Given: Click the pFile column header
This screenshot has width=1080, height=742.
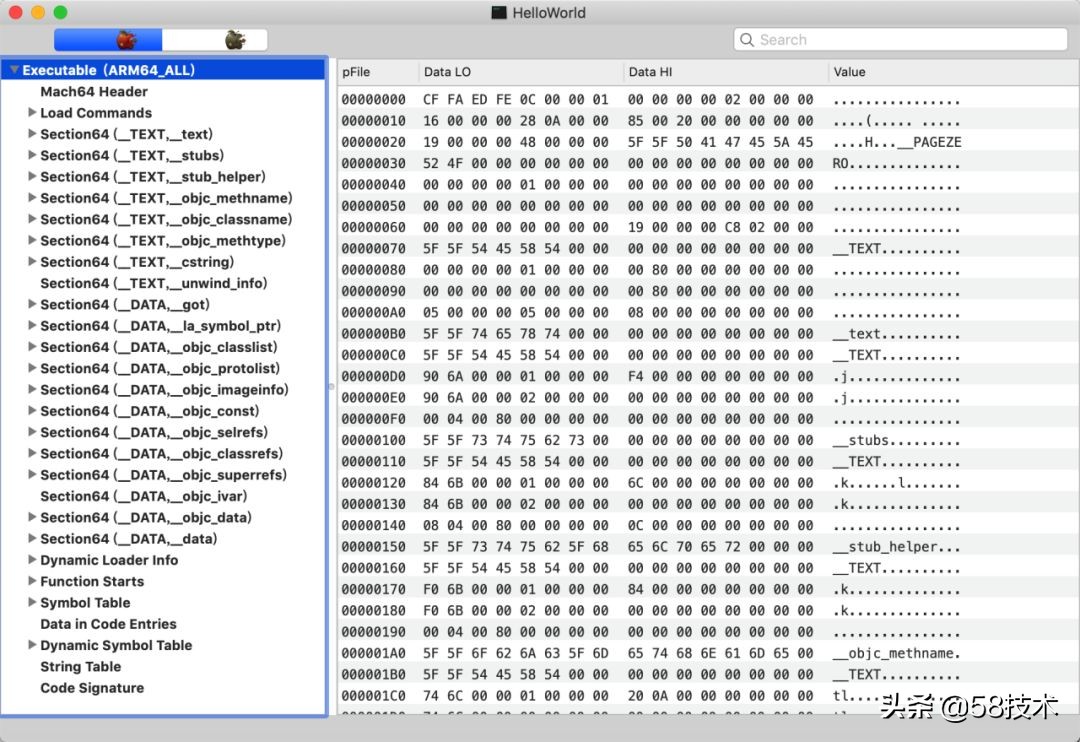Looking at the screenshot, I should (356, 72).
